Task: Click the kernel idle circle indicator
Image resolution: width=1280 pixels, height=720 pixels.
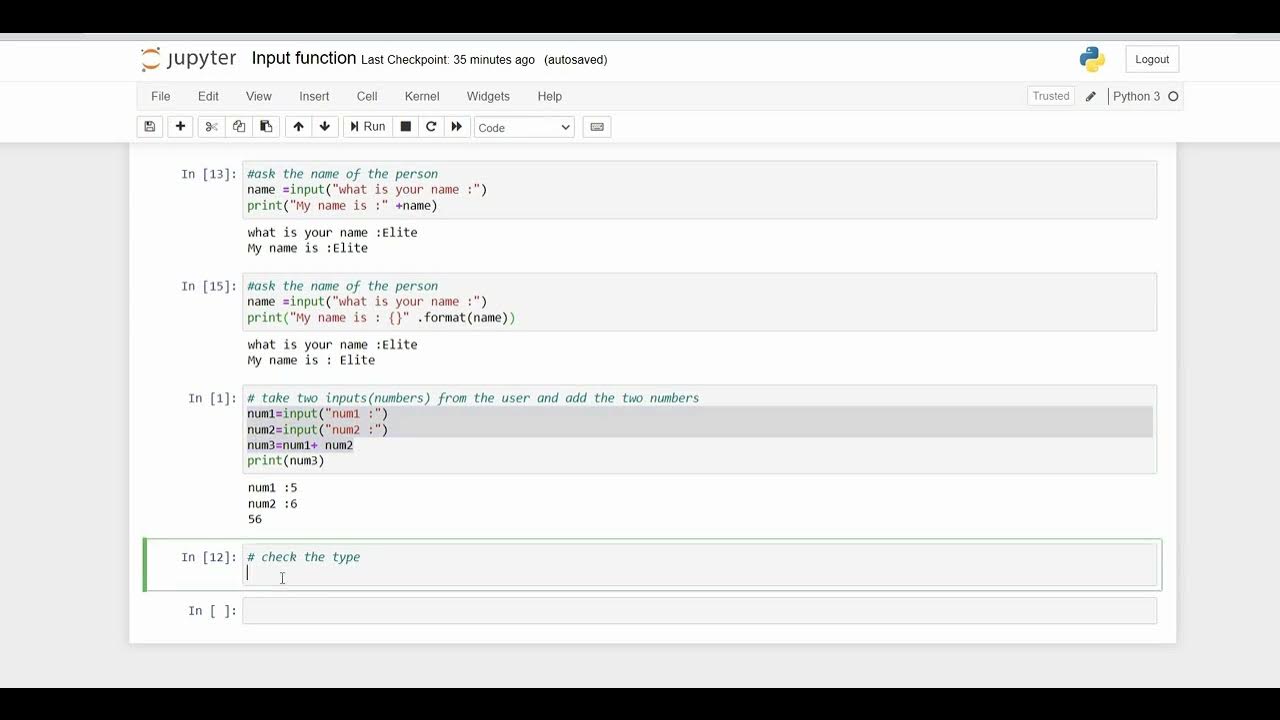Action: click(1174, 97)
